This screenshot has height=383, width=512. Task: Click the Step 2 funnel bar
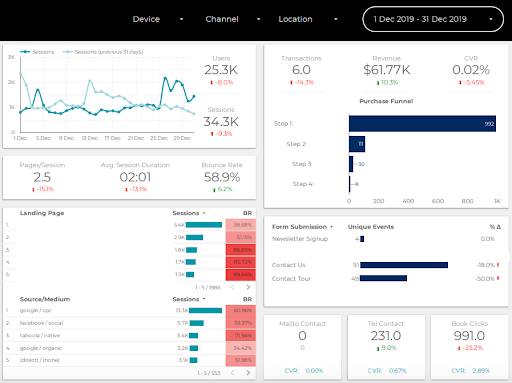(357, 144)
